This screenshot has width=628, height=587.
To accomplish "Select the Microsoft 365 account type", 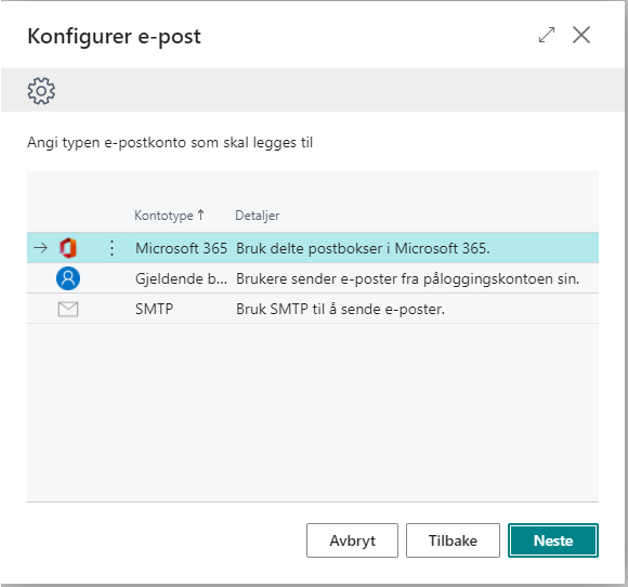I will pos(181,248).
